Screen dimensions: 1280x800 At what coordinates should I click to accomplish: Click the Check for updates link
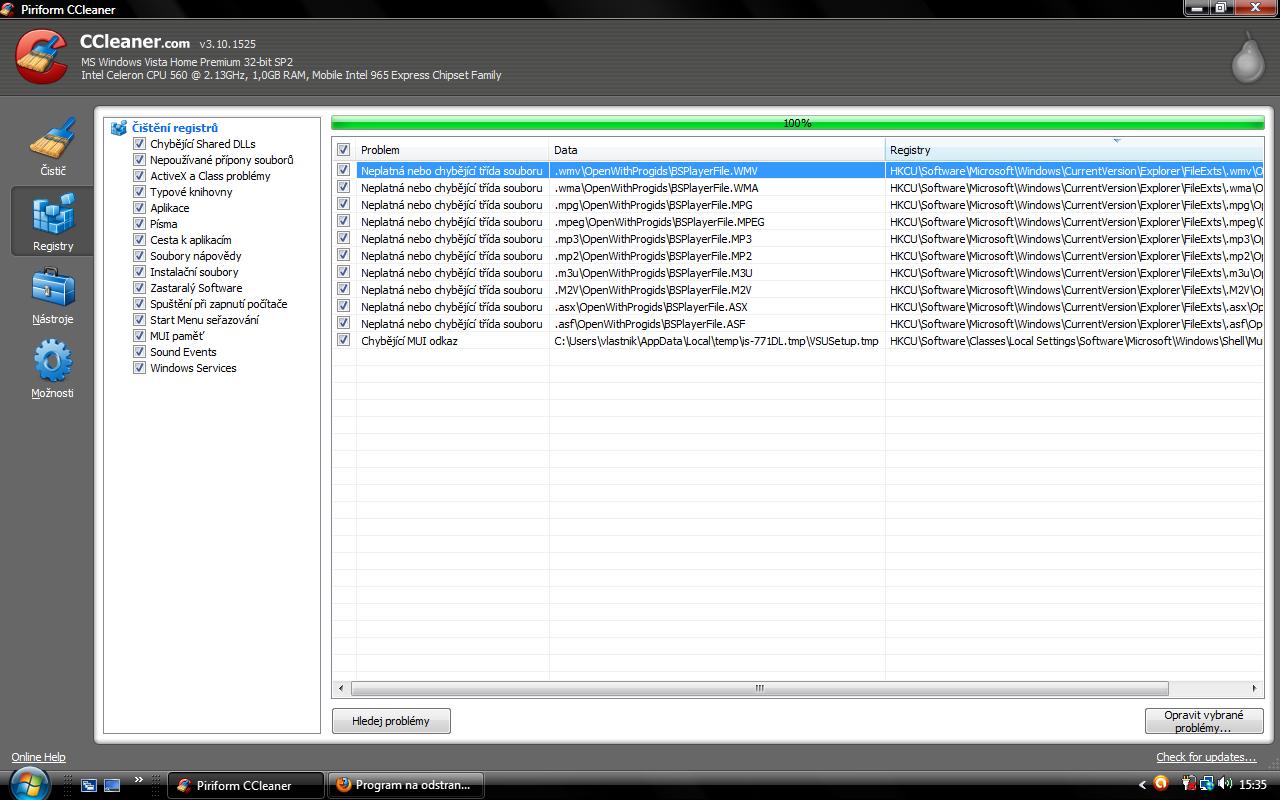1206,757
